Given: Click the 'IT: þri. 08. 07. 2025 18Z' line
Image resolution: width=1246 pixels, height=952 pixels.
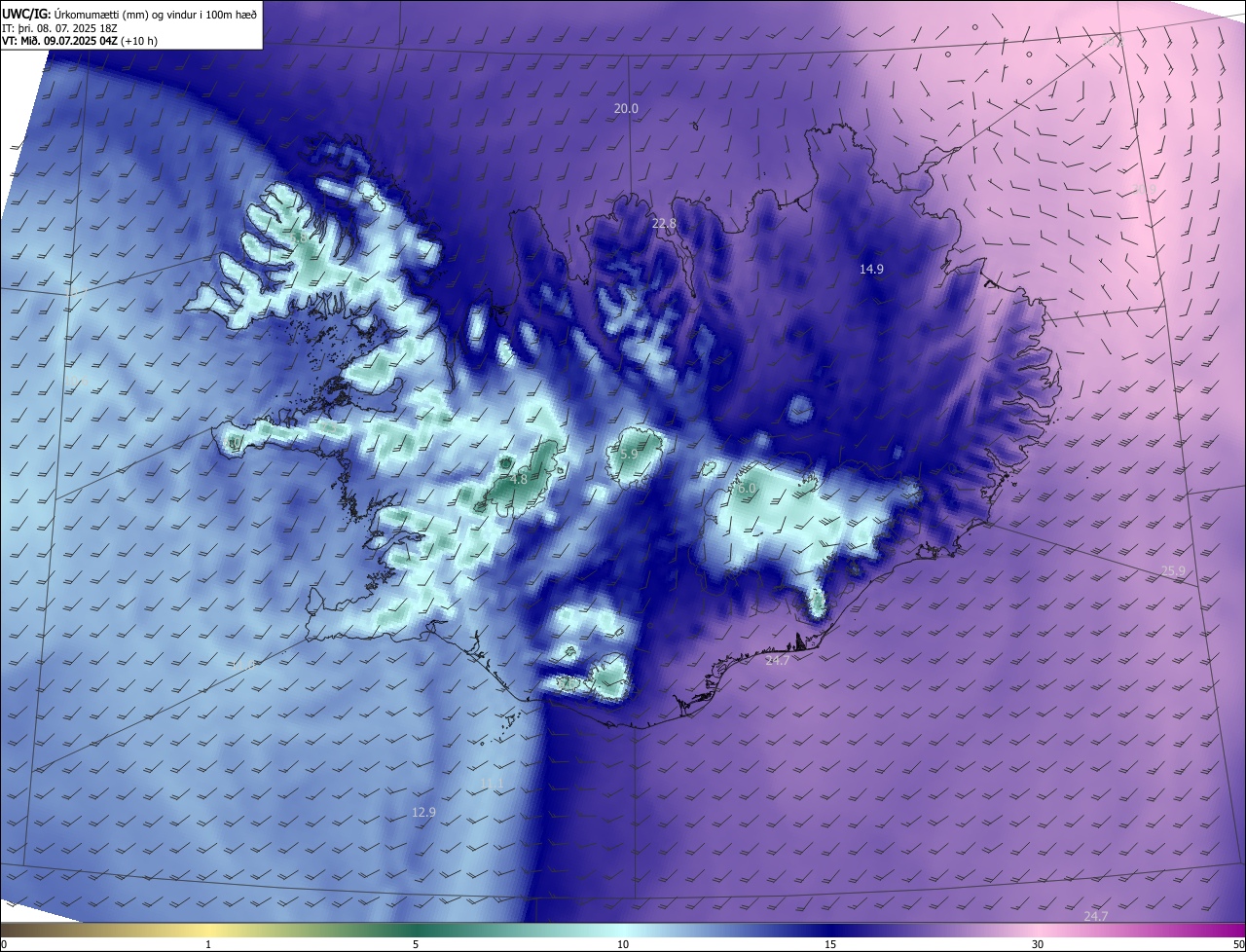Looking at the screenshot, I should coord(60,28).
